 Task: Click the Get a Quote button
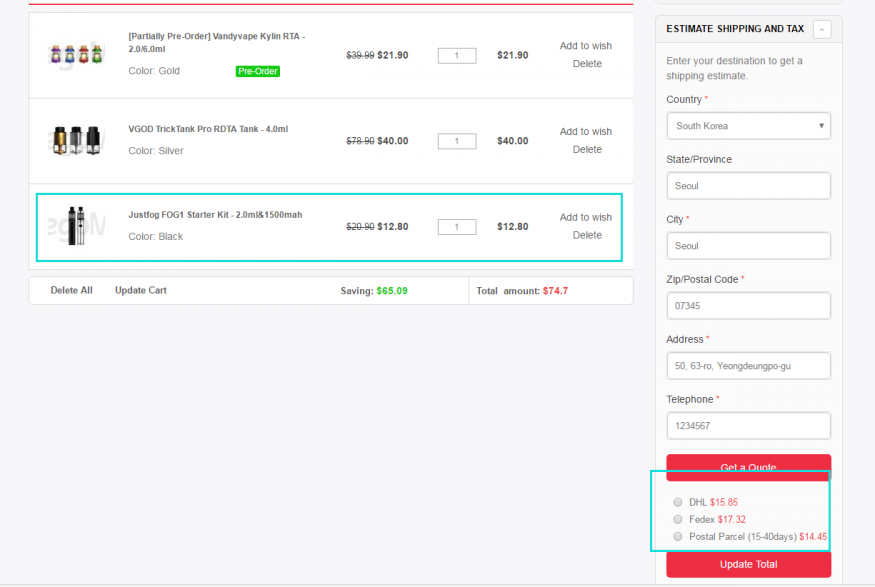point(748,467)
